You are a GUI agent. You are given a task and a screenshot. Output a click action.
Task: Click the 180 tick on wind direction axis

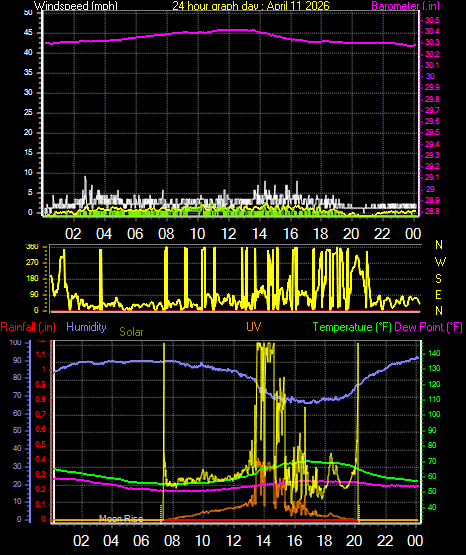(x=32, y=279)
